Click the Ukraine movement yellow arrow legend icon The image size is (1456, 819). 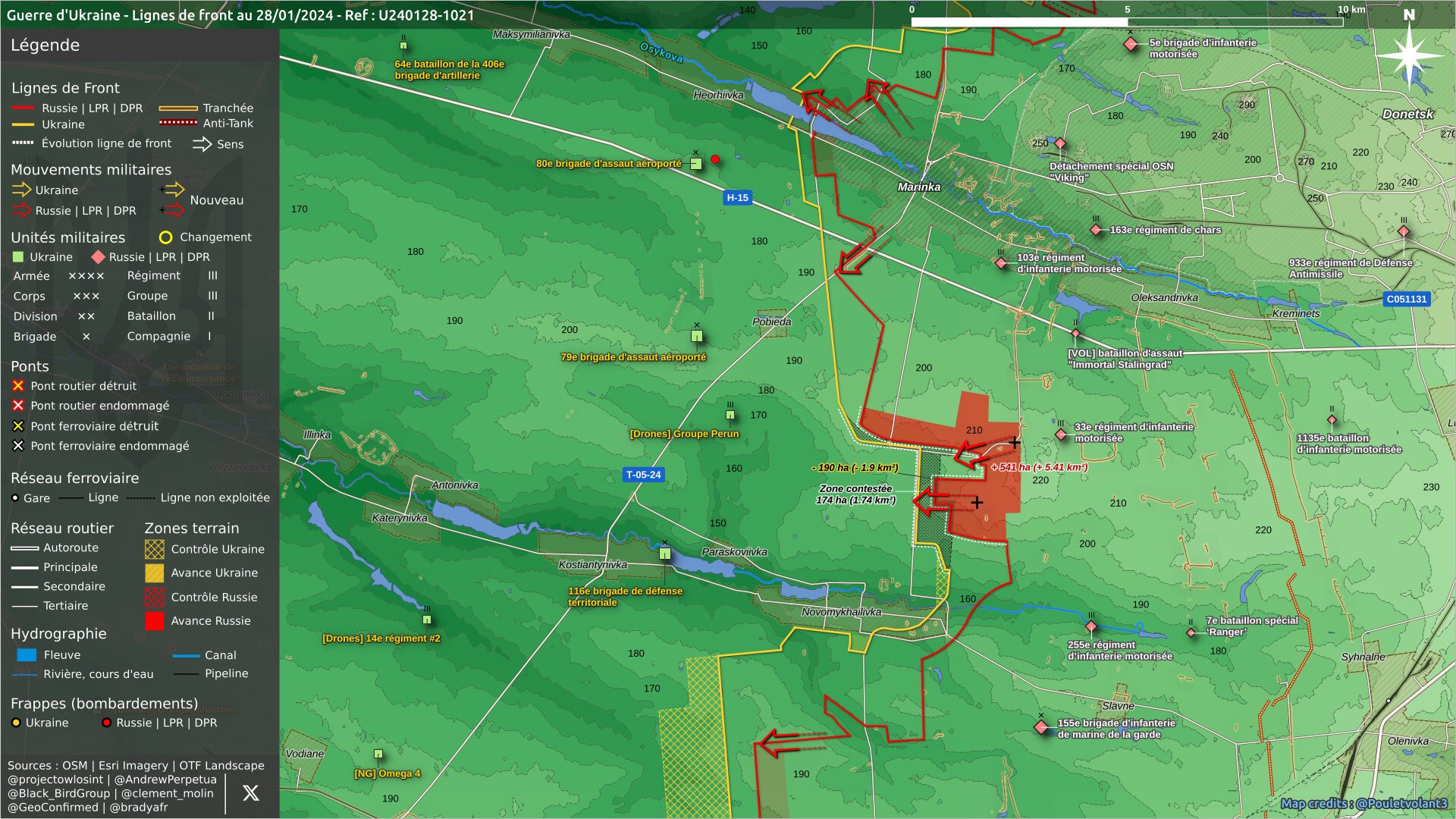click(21, 190)
